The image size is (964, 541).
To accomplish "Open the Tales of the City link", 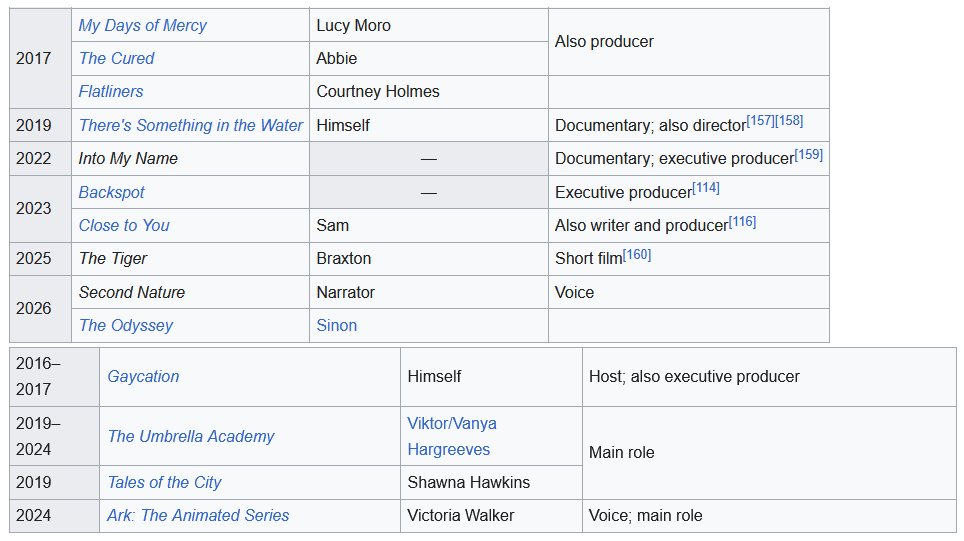I will point(164,483).
